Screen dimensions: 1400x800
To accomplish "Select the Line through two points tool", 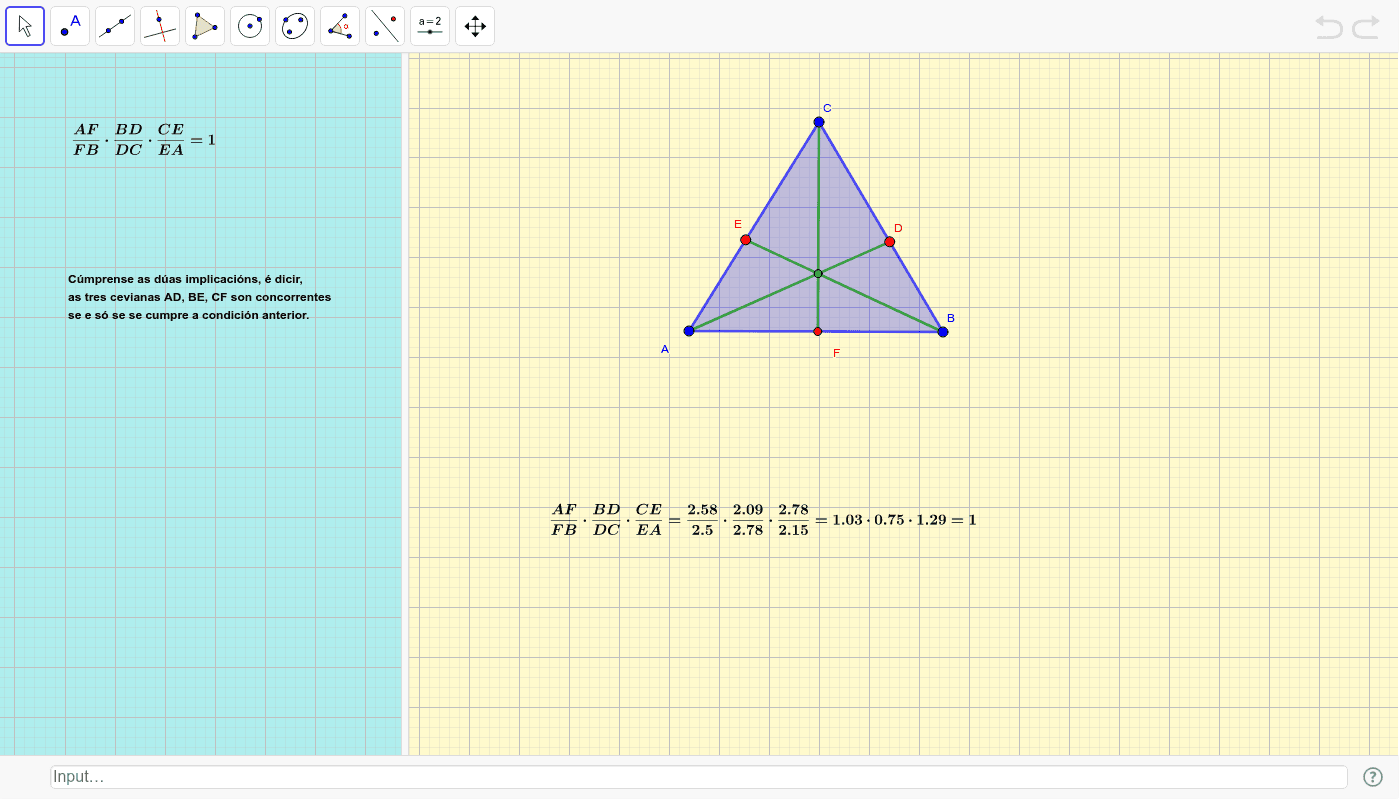I will click(115, 26).
